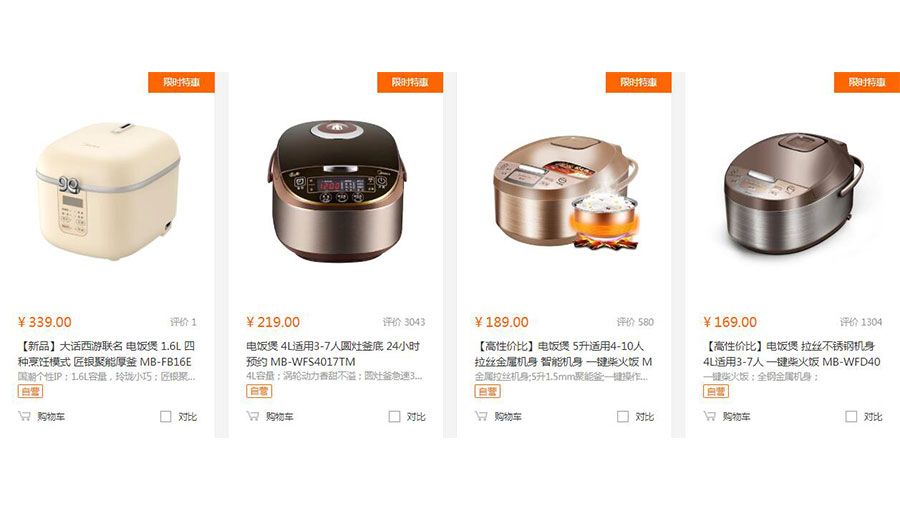
Task: Open the cream-colored rice cooker image
Action: [108, 189]
